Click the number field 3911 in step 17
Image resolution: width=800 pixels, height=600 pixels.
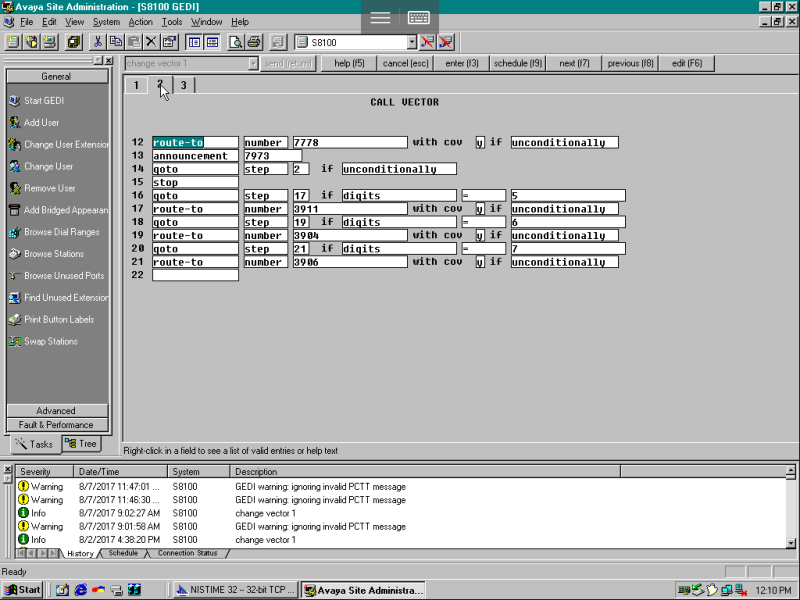[x=350, y=209]
